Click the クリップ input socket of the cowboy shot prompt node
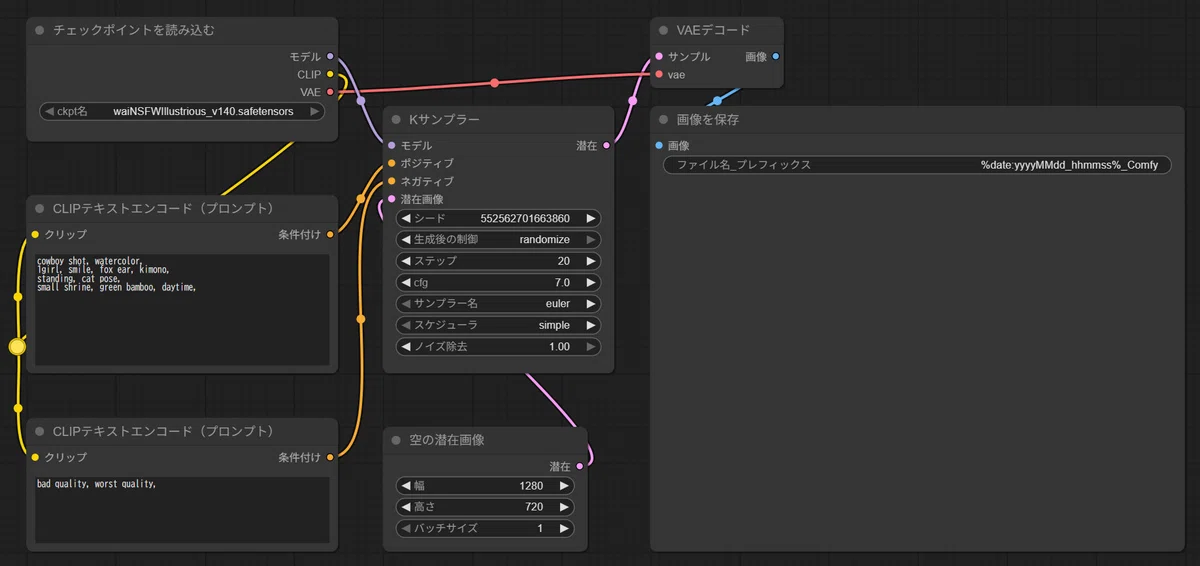The width and height of the screenshot is (1200, 566). pyautogui.click(x=35, y=235)
